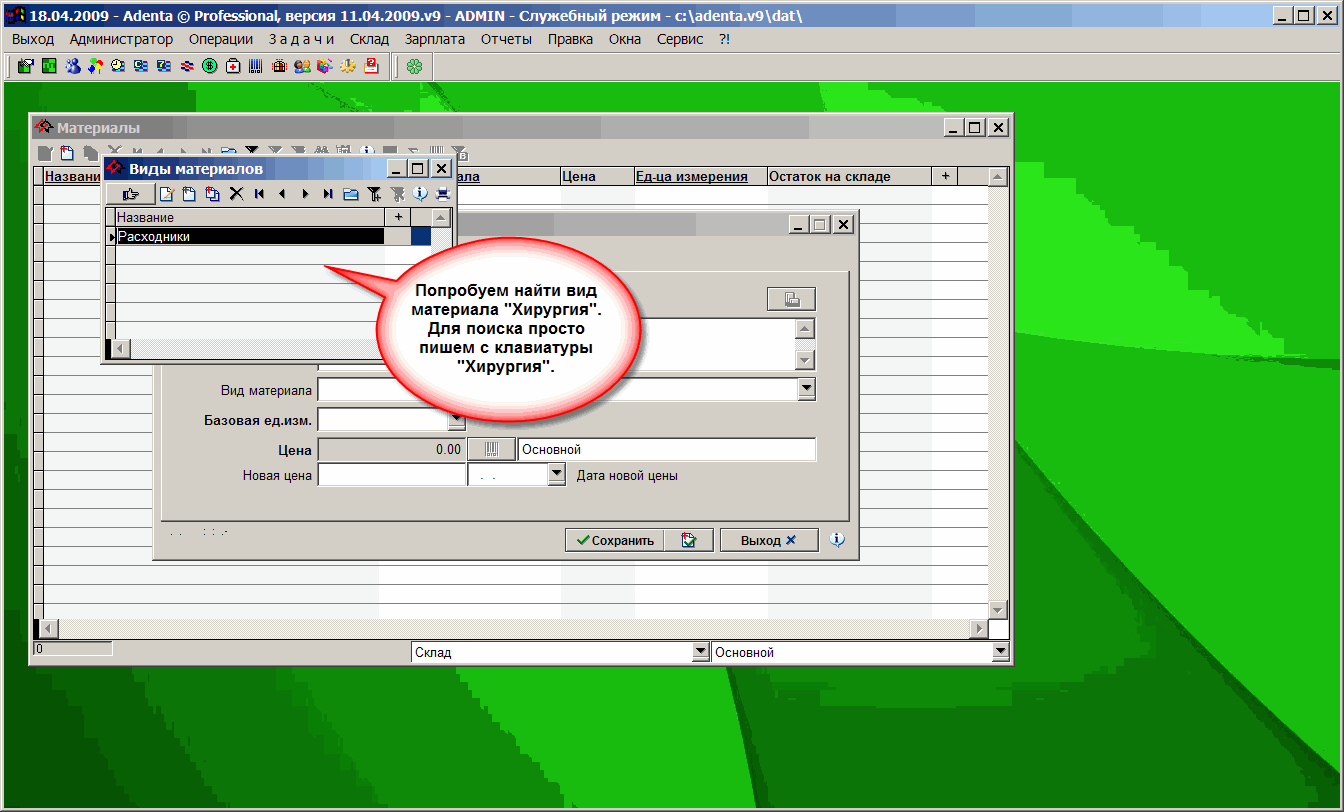Expand the Склад dropdown at bottom
Image resolution: width=1344 pixels, height=812 pixels.
click(x=700, y=652)
